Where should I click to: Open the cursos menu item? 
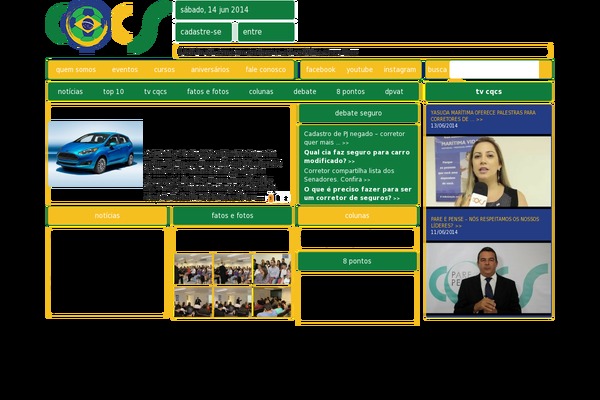164,70
